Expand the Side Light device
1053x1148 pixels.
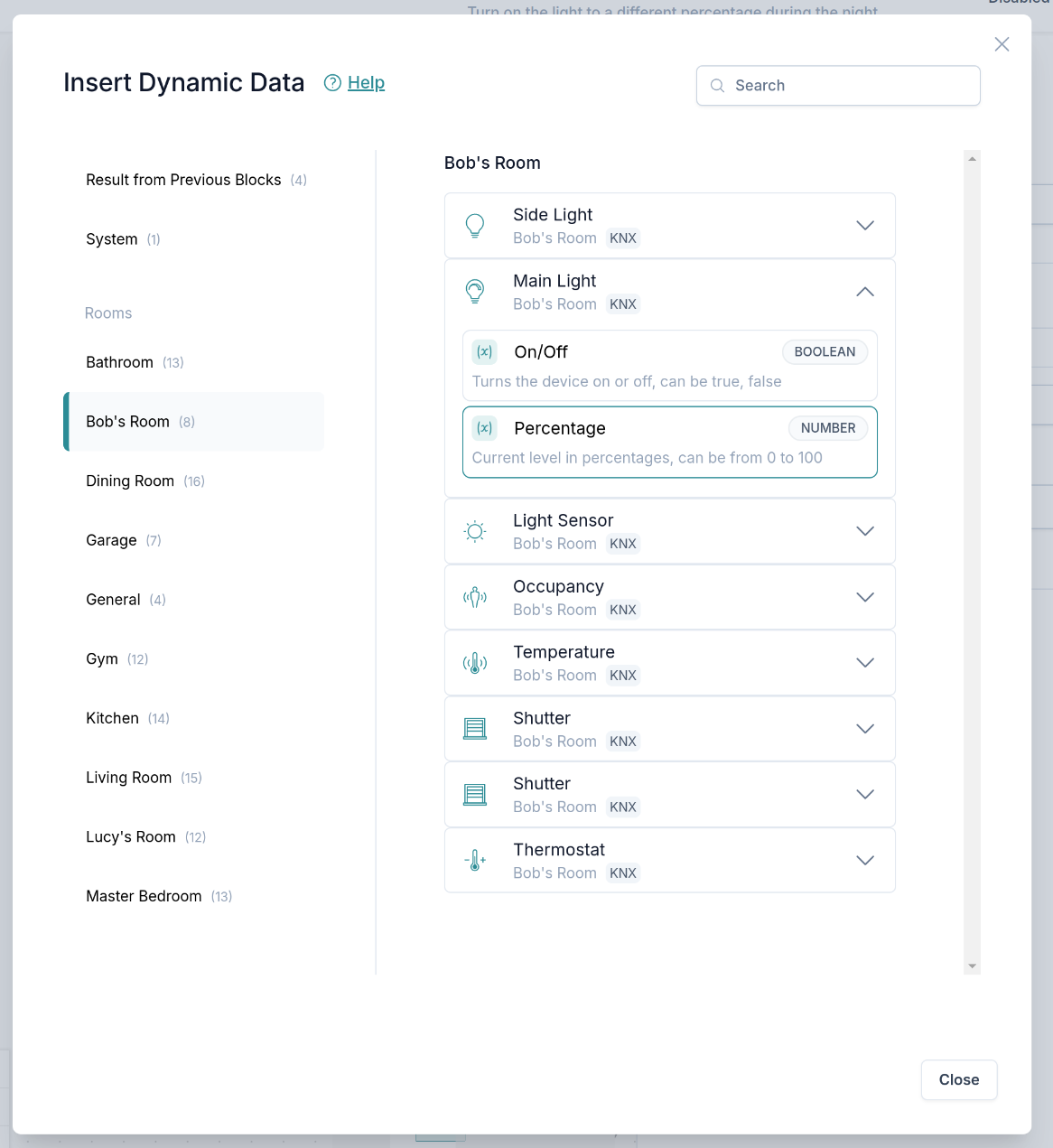coord(864,226)
